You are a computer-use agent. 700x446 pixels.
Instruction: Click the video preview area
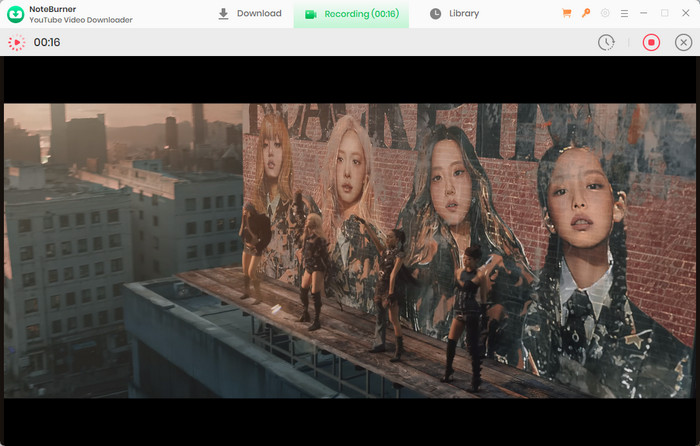click(350, 250)
